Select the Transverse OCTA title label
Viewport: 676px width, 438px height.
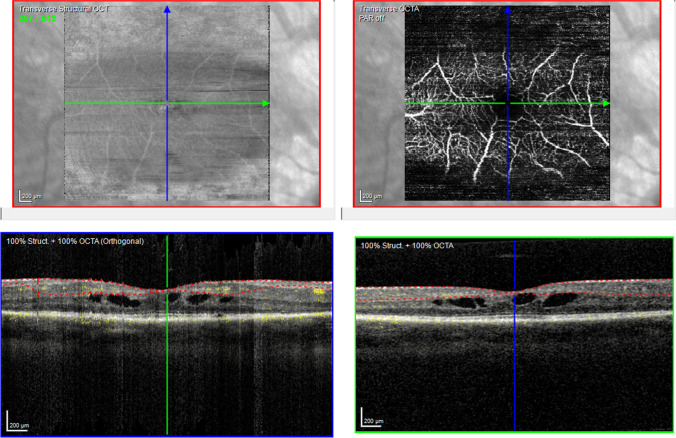click(390, 8)
